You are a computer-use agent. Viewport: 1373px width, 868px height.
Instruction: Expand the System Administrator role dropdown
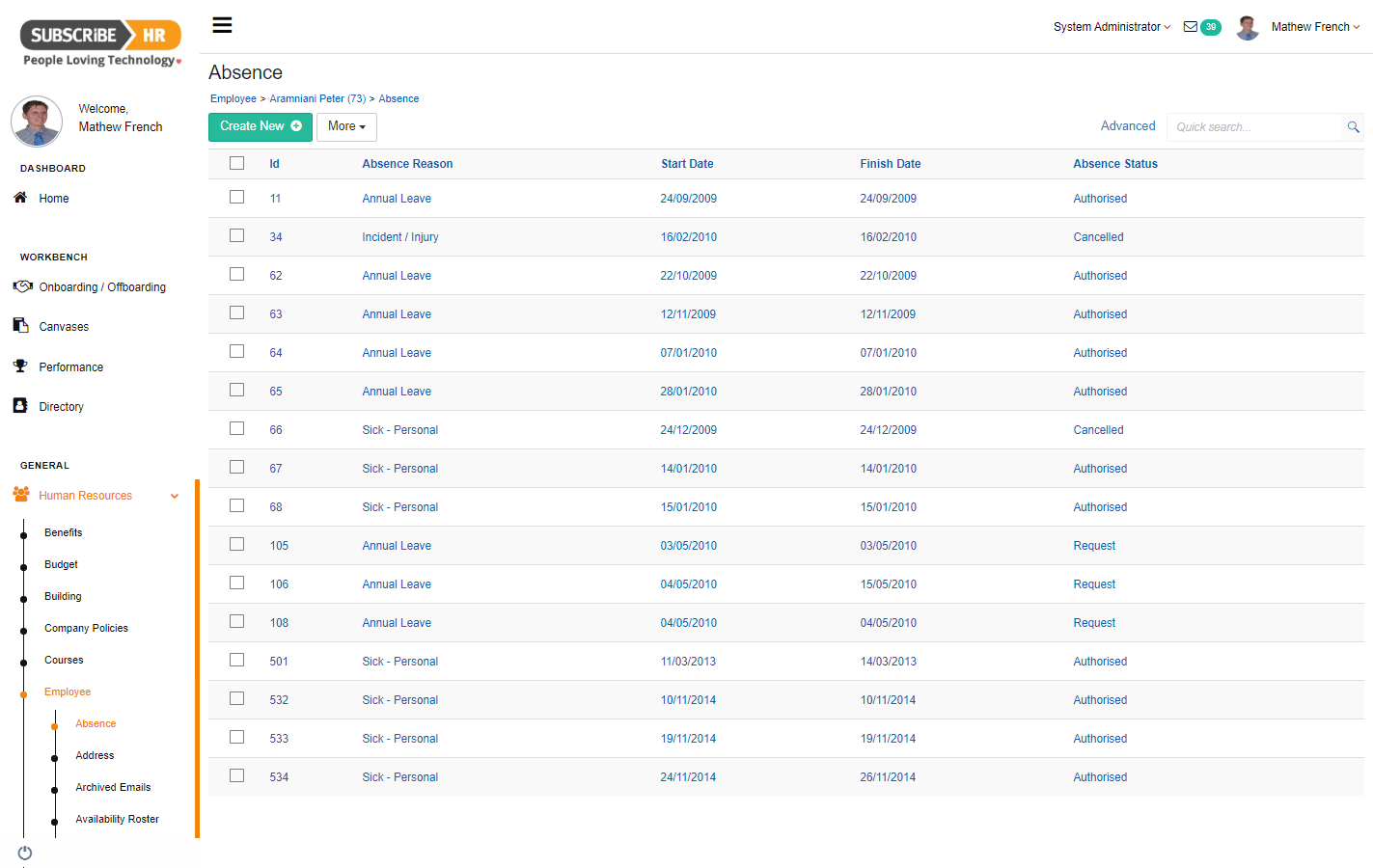point(1112,27)
